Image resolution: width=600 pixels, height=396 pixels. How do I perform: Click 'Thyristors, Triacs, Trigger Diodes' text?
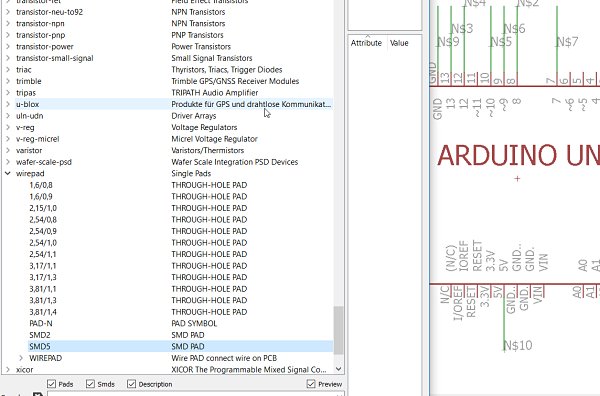pyautogui.click(x=227, y=70)
